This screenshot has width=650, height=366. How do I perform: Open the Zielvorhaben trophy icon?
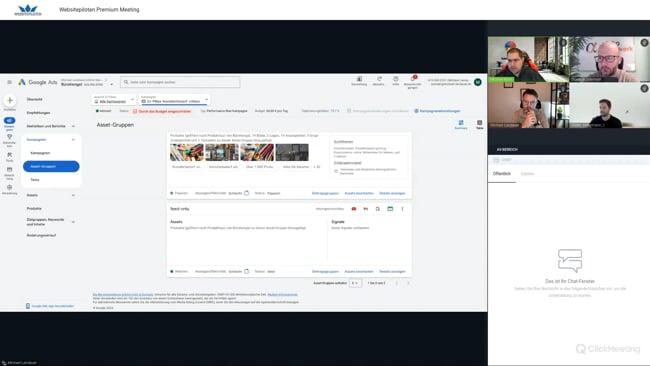9,137
